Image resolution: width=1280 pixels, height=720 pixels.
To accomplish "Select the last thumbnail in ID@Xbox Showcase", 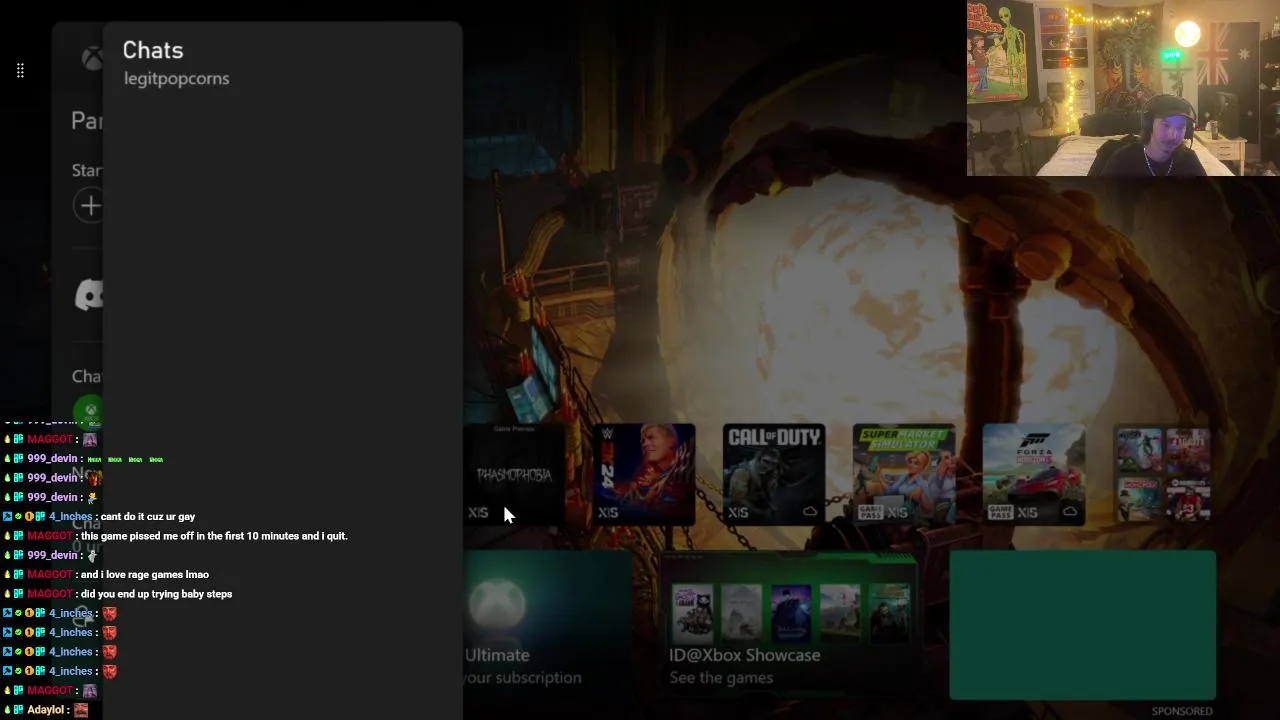I will (889, 612).
